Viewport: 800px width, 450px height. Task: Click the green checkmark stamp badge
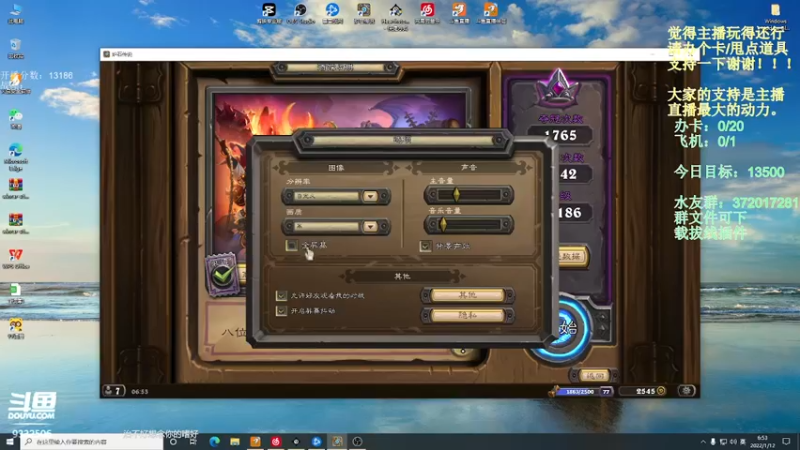(222, 274)
